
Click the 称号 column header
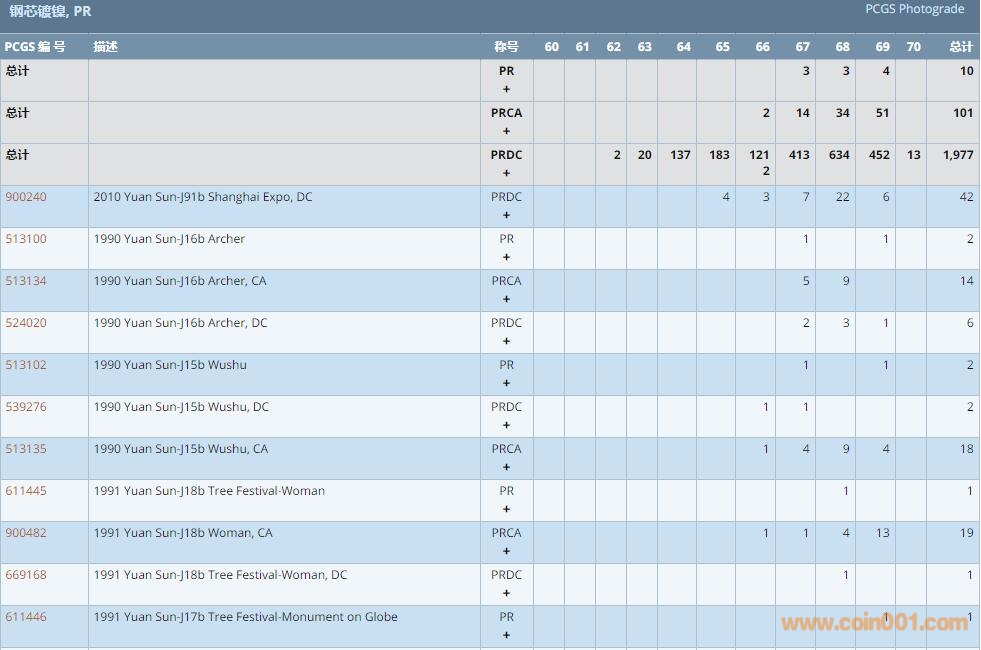(x=506, y=47)
